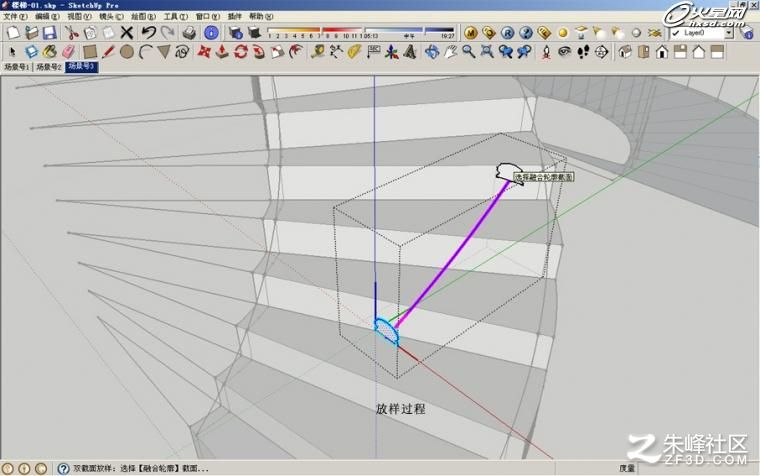Screen dimensions: 760x476
Task: Open Model Info blue icon
Action: tap(211, 33)
